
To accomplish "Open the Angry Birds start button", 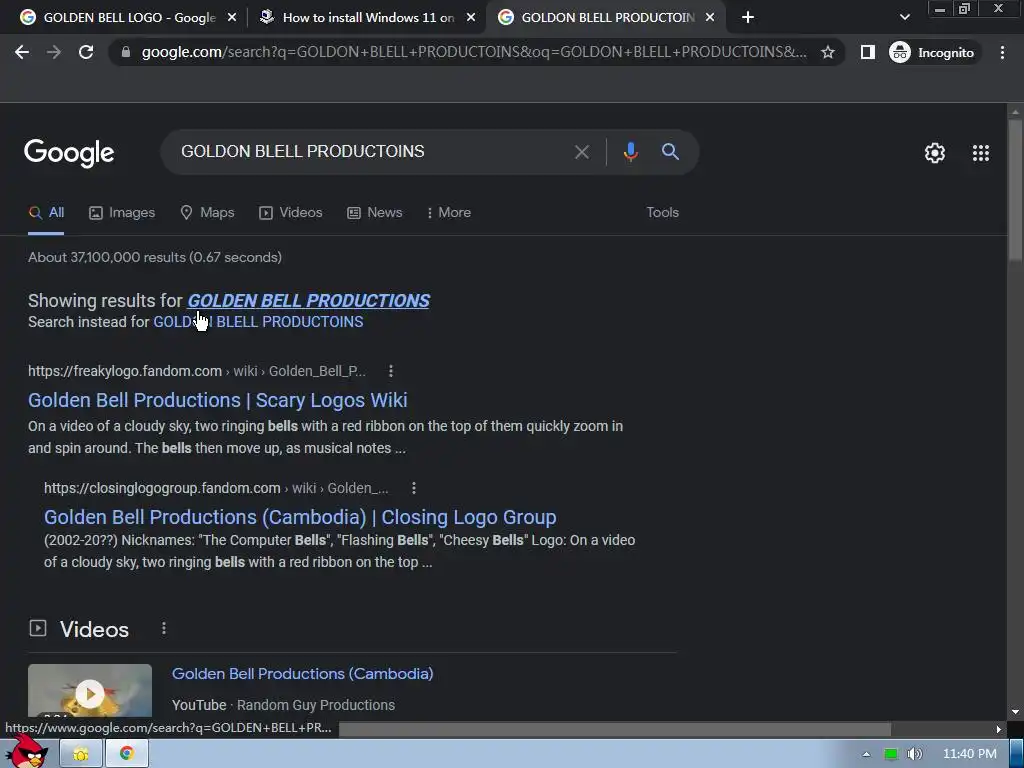I will click(x=26, y=752).
